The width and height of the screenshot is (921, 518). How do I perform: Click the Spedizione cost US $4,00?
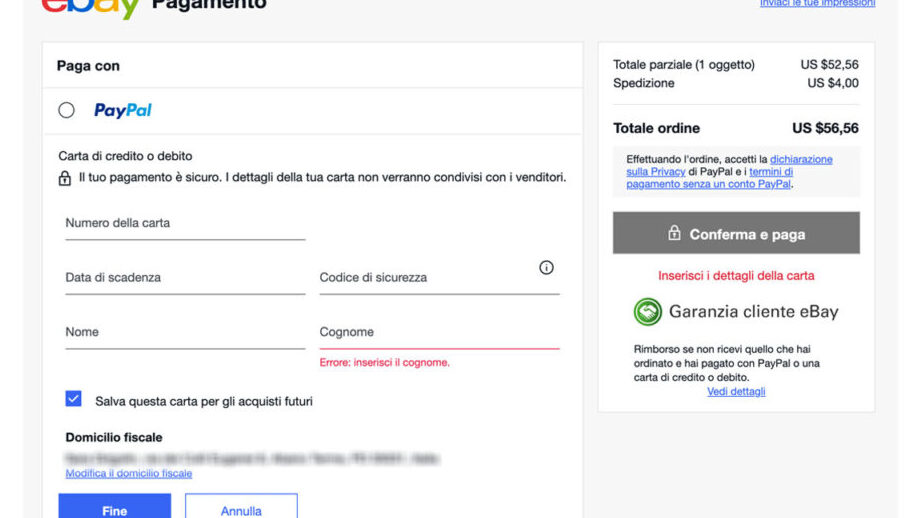click(x=833, y=83)
